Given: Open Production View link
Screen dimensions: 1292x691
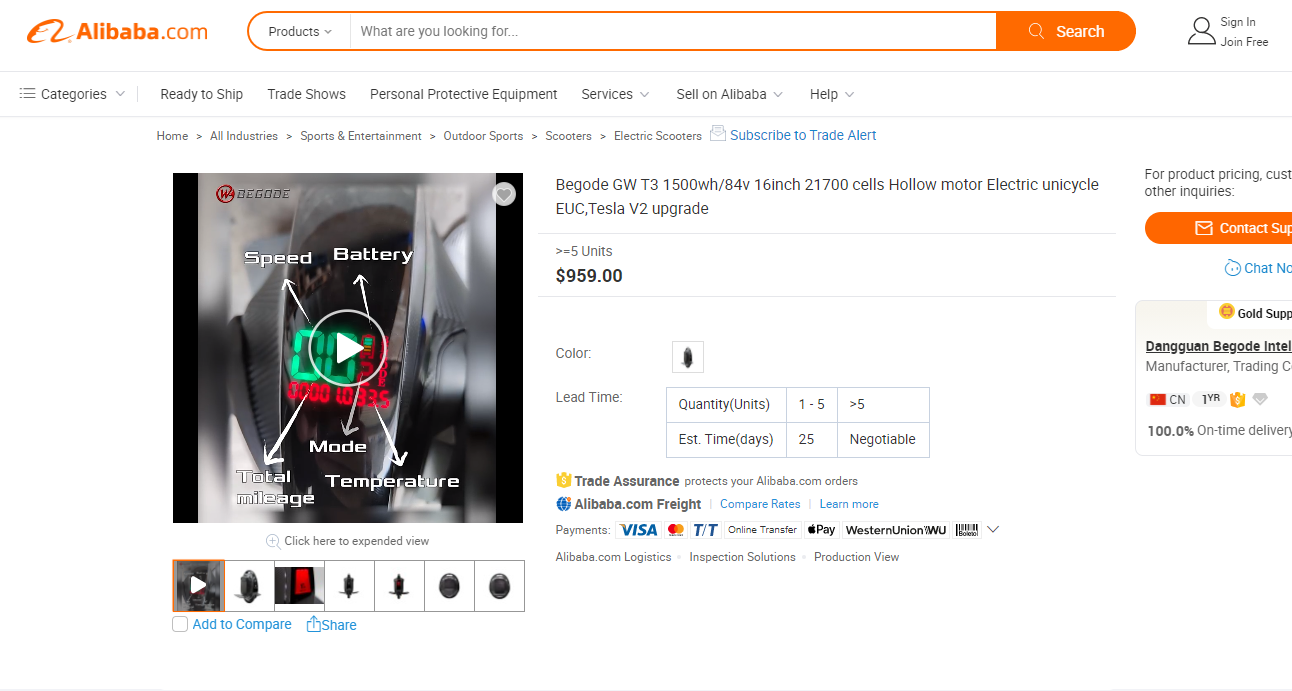Looking at the screenshot, I should point(856,557).
